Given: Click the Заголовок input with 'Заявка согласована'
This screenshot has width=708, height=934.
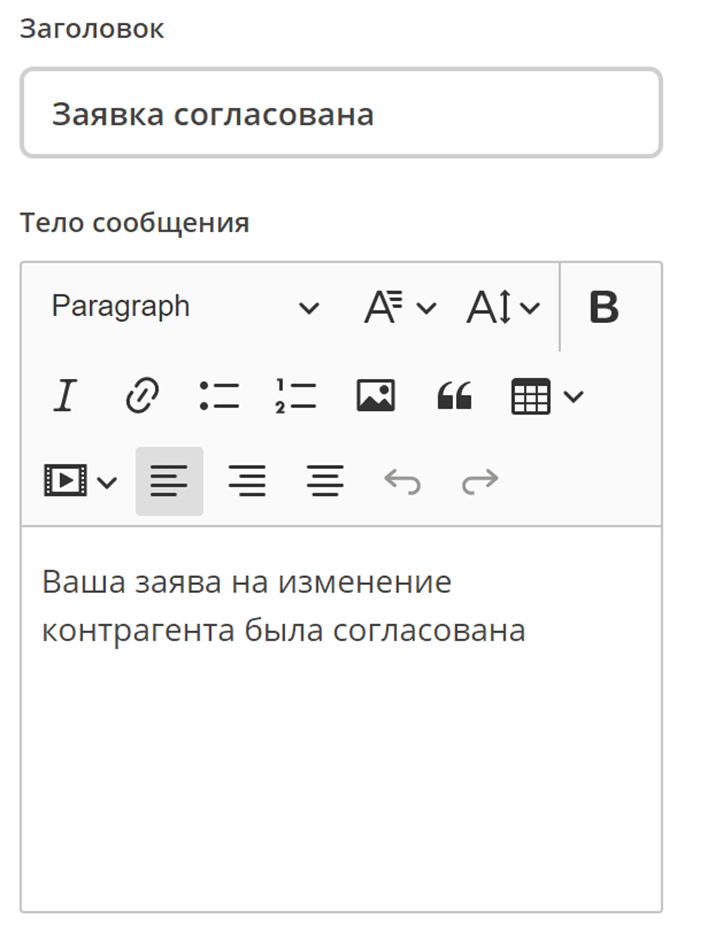Looking at the screenshot, I should (x=341, y=113).
